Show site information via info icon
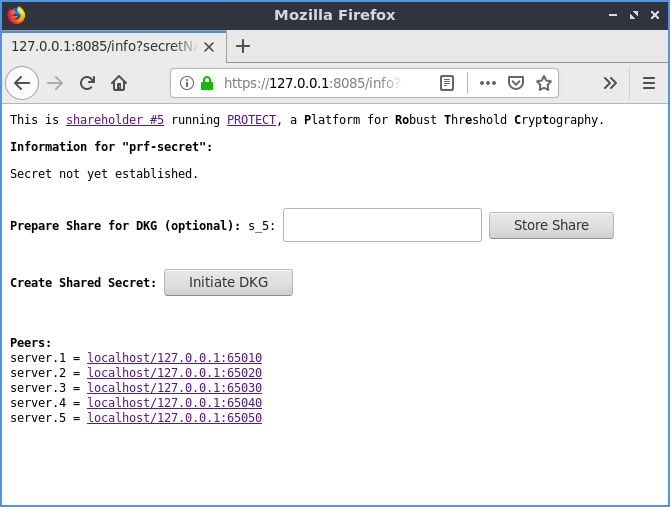Viewport: 670px width, 507px height. [x=187, y=83]
